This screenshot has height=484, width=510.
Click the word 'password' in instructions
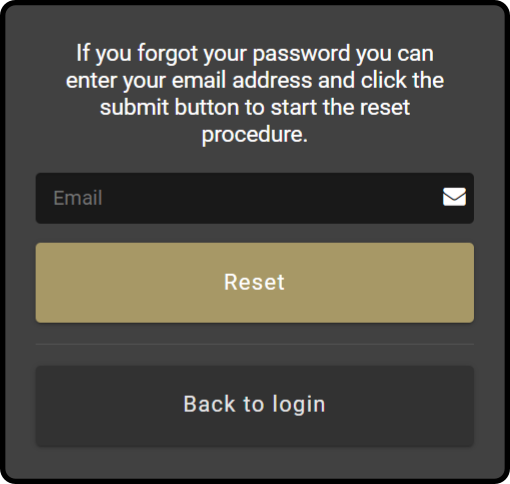301,54
